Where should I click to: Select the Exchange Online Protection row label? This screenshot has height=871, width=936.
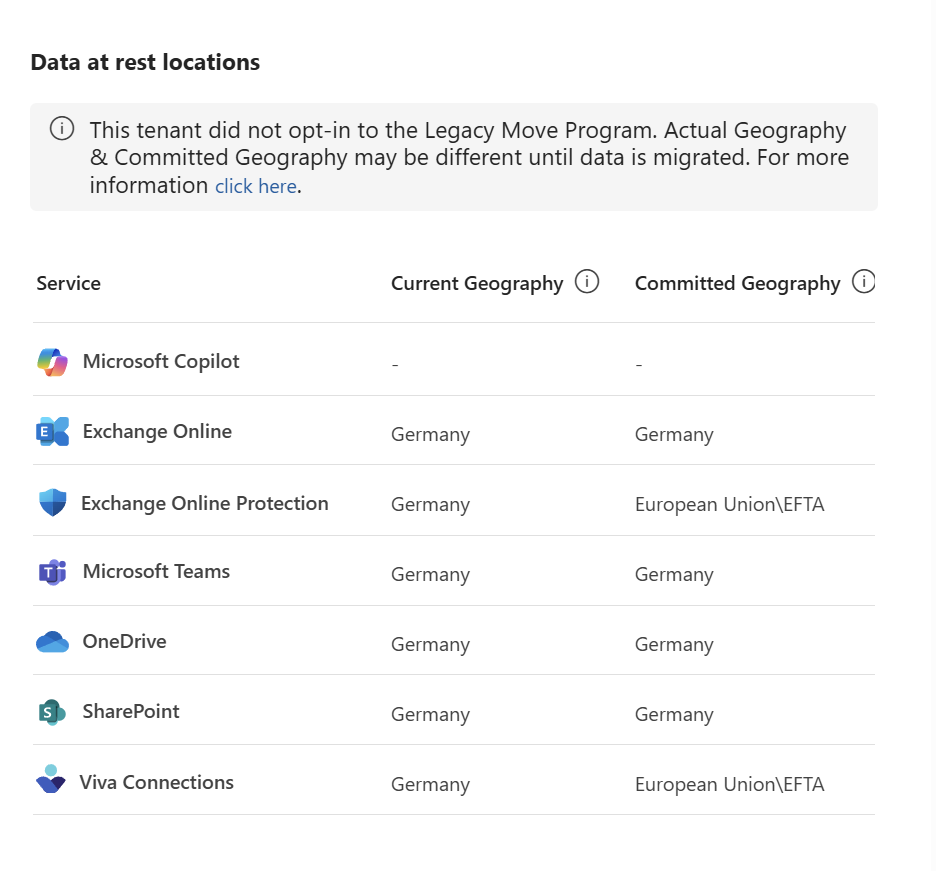pyautogui.click(x=205, y=503)
